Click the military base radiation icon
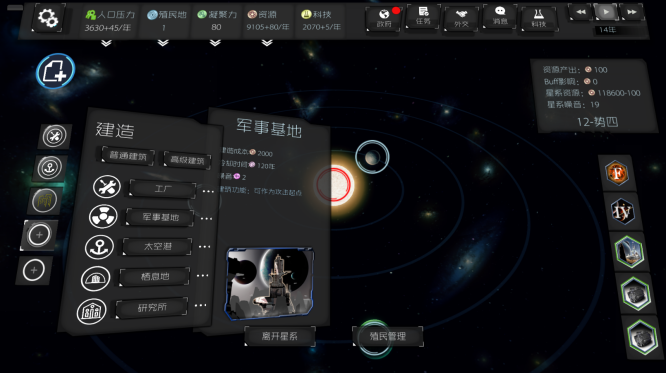This screenshot has height=373, width=667. pos(103,216)
